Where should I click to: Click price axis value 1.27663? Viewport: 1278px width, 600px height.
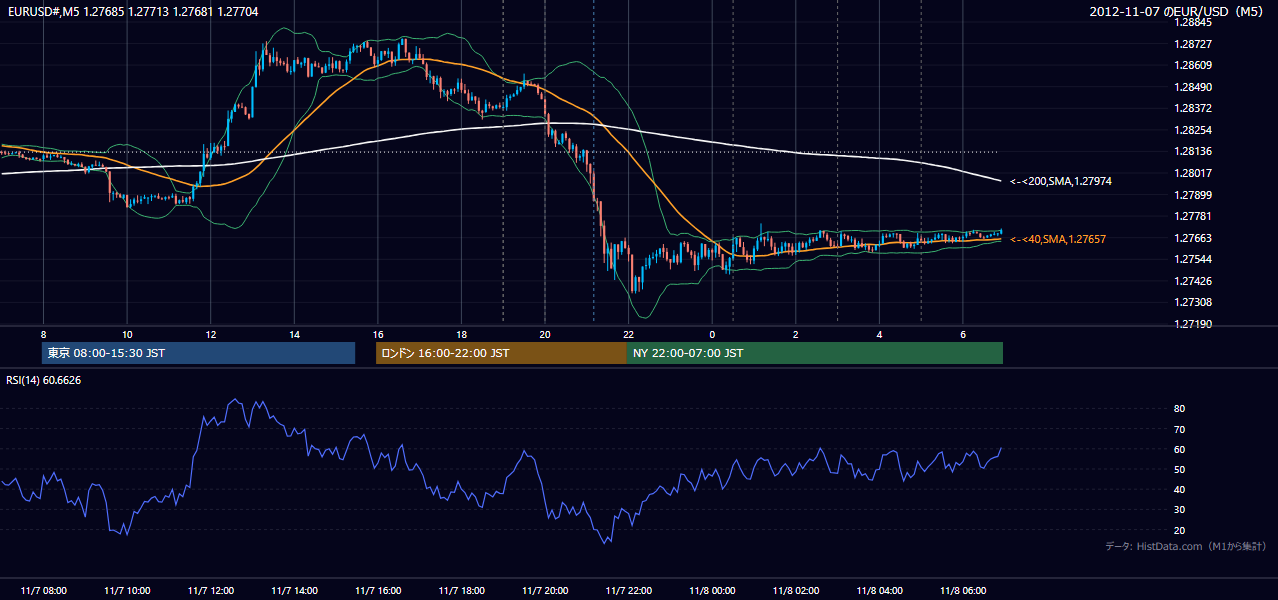pyautogui.click(x=1194, y=238)
